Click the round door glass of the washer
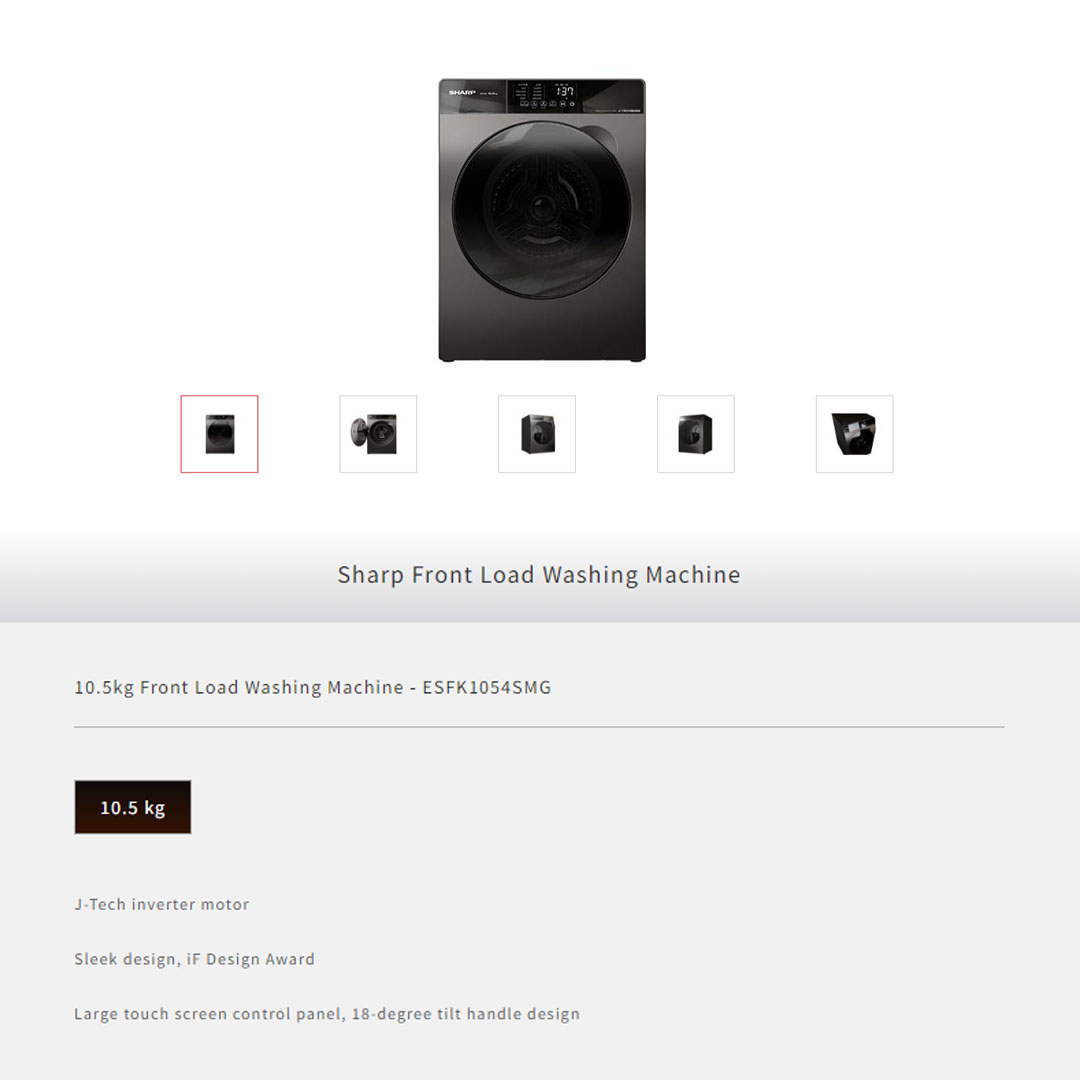This screenshot has width=1080, height=1080. pyautogui.click(x=541, y=210)
